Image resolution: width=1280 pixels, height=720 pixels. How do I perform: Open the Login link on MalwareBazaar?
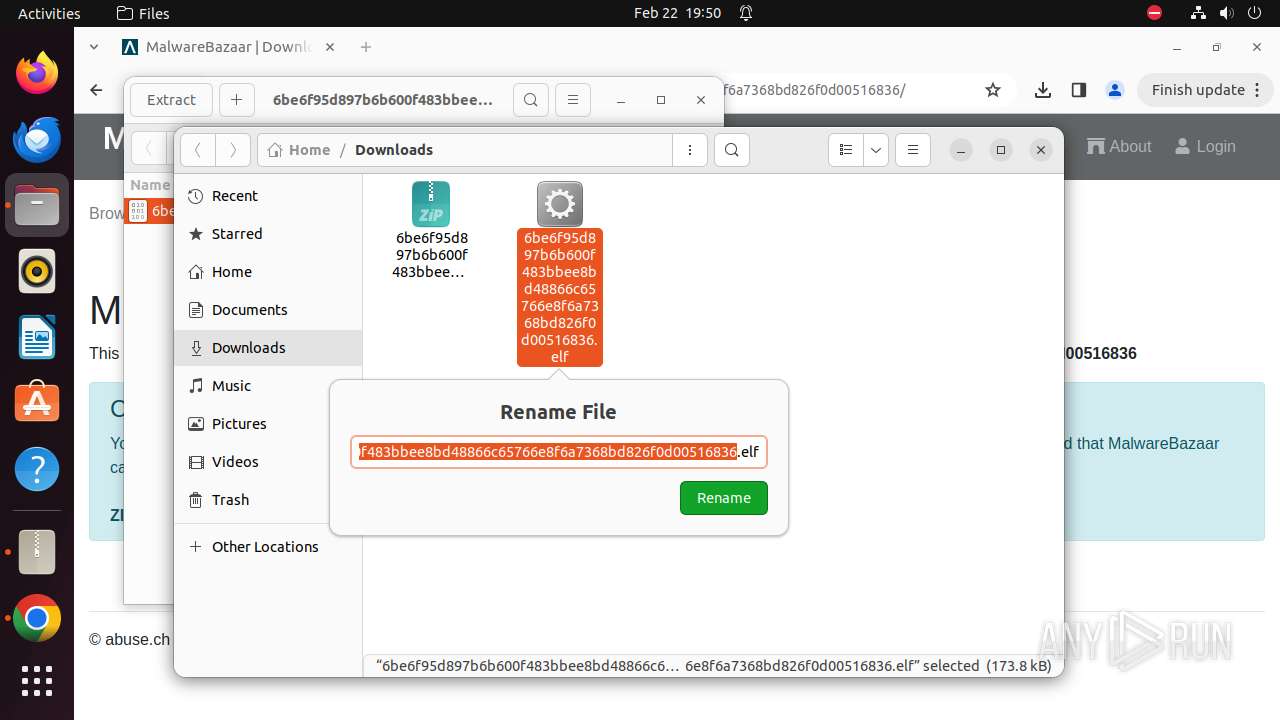(1205, 146)
